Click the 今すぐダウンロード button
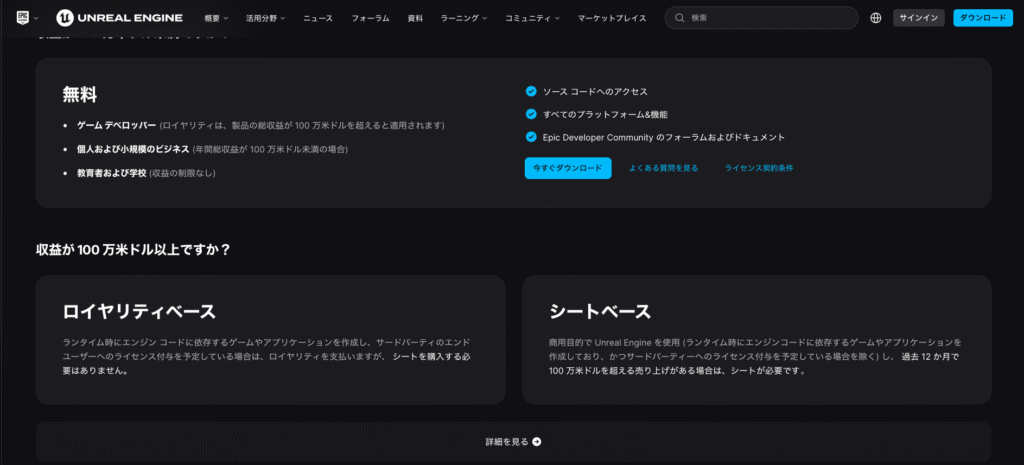 coord(568,168)
